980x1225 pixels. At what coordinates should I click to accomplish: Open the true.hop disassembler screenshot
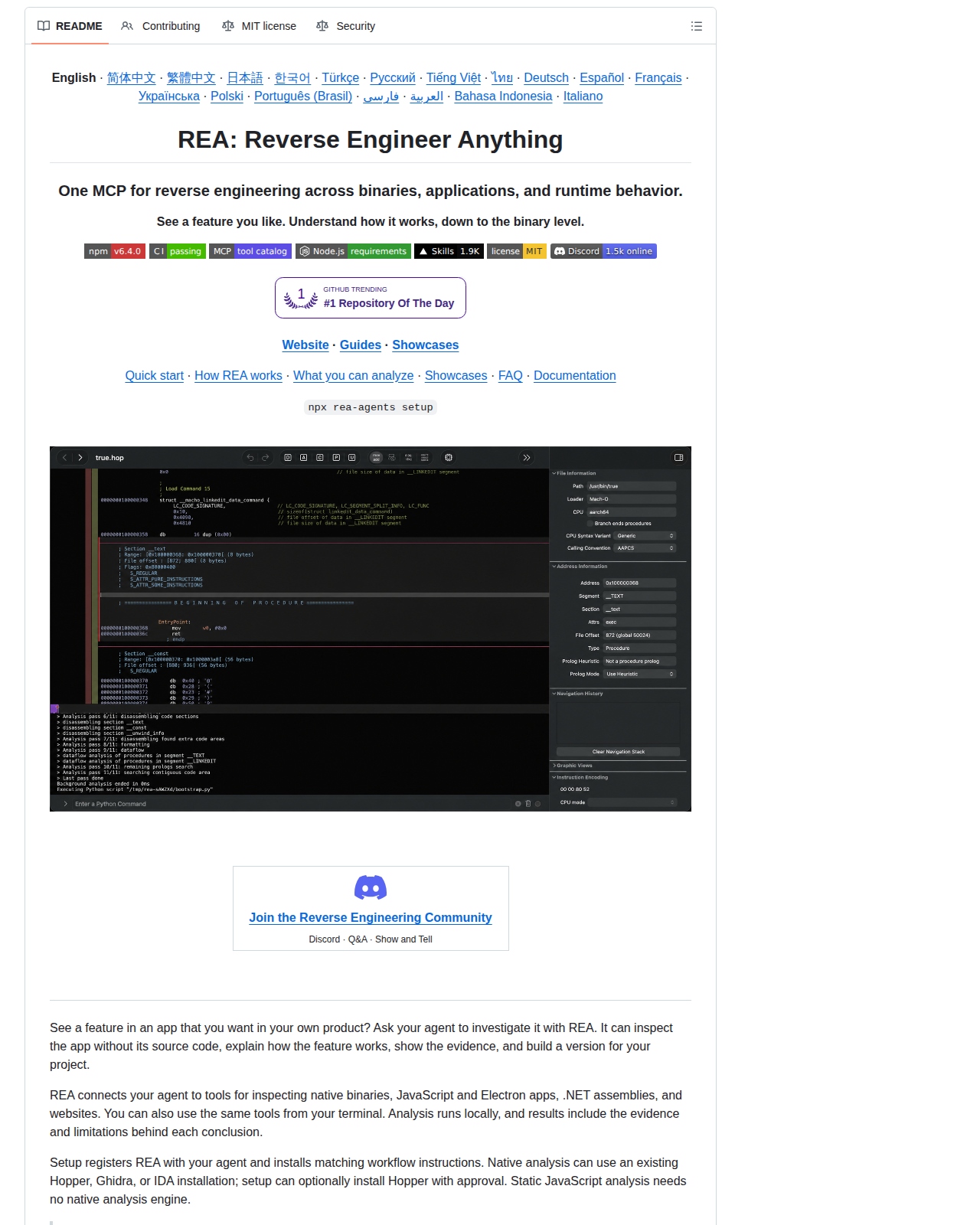(x=371, y=629)
